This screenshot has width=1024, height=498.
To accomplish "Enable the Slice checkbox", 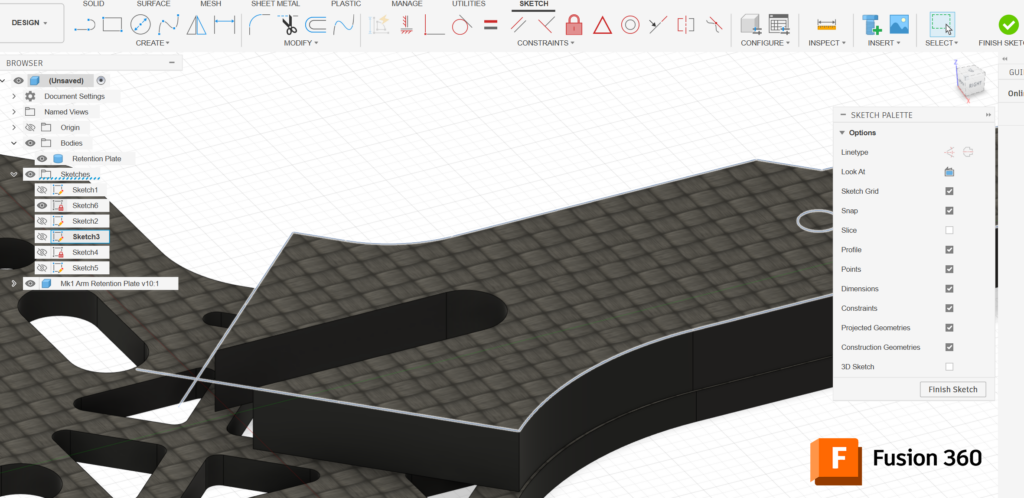I will coord(950,230).
